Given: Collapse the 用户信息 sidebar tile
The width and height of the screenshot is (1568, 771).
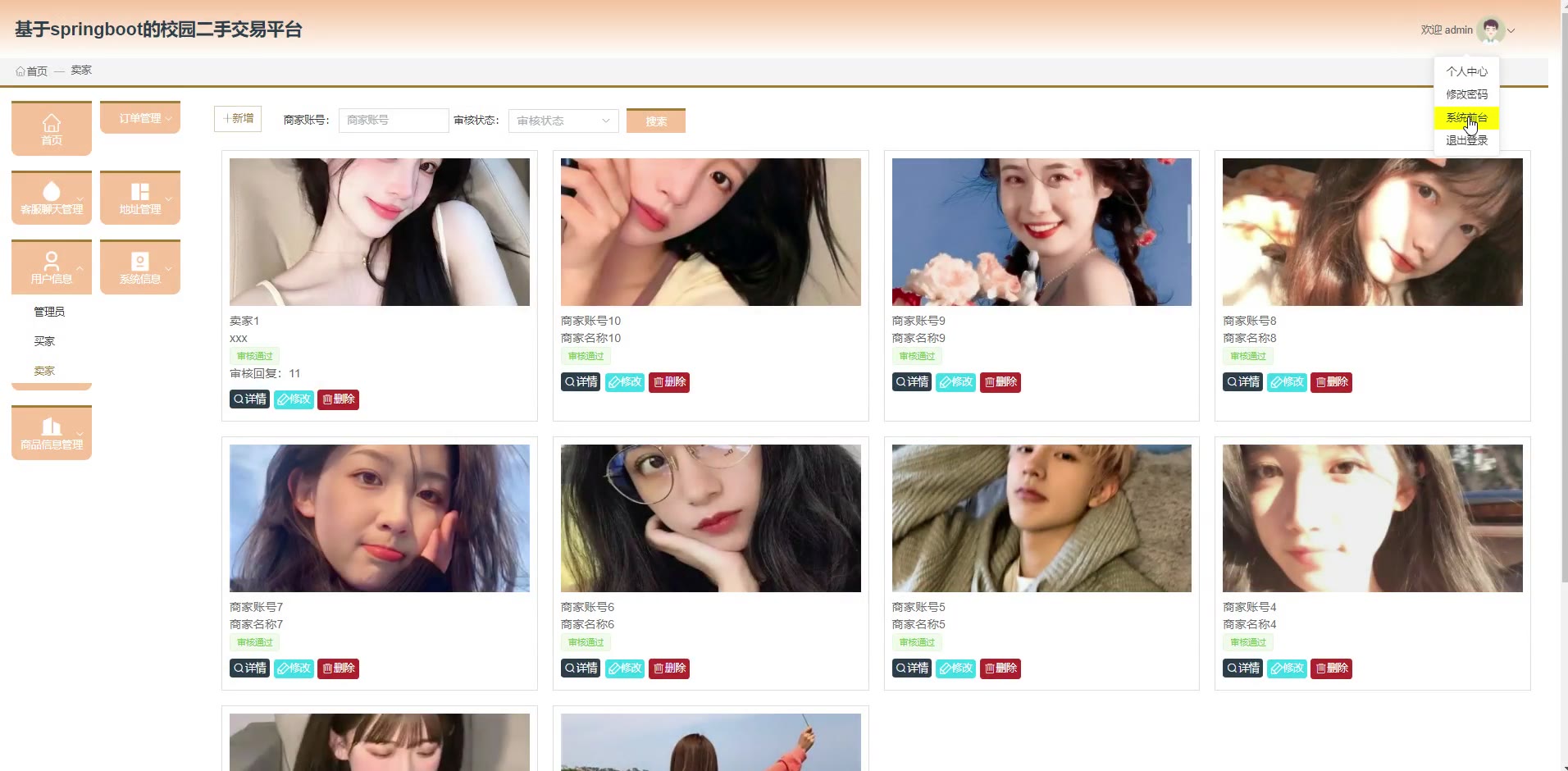Looking at the screenshot, I should tap(52, 267).
